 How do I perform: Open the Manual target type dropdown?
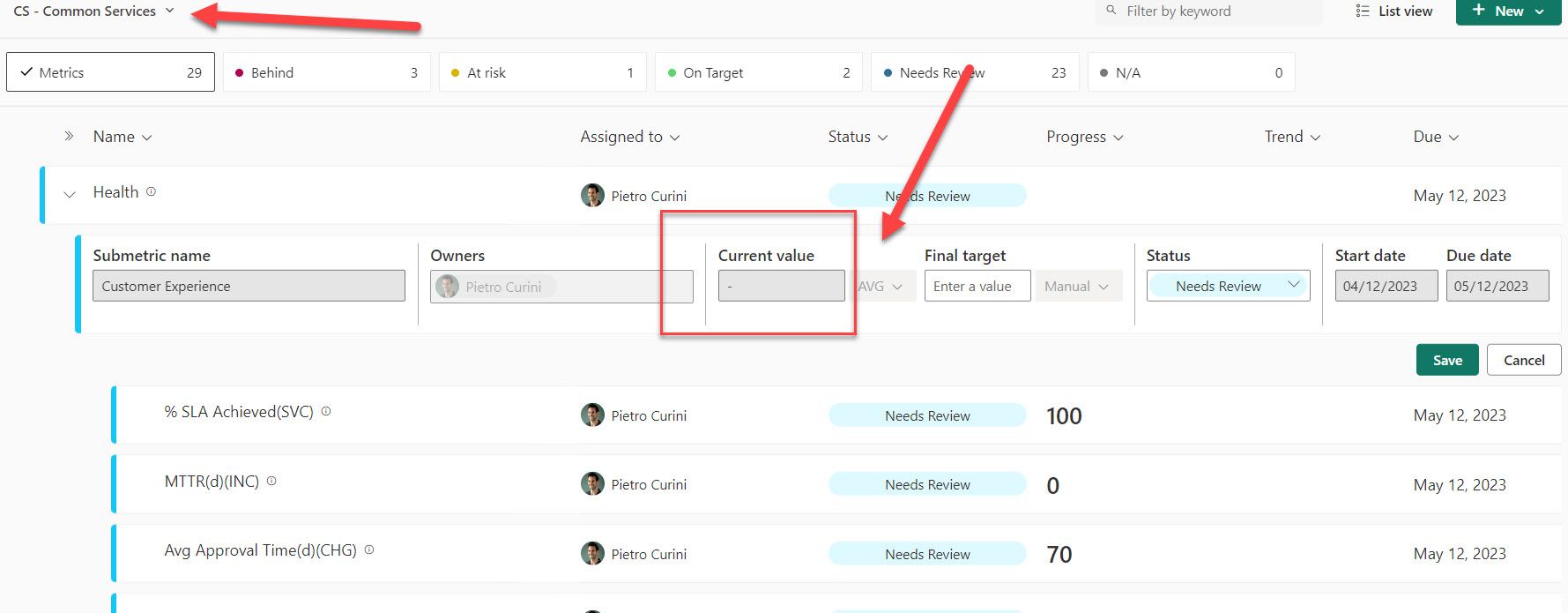[1078, 286]
